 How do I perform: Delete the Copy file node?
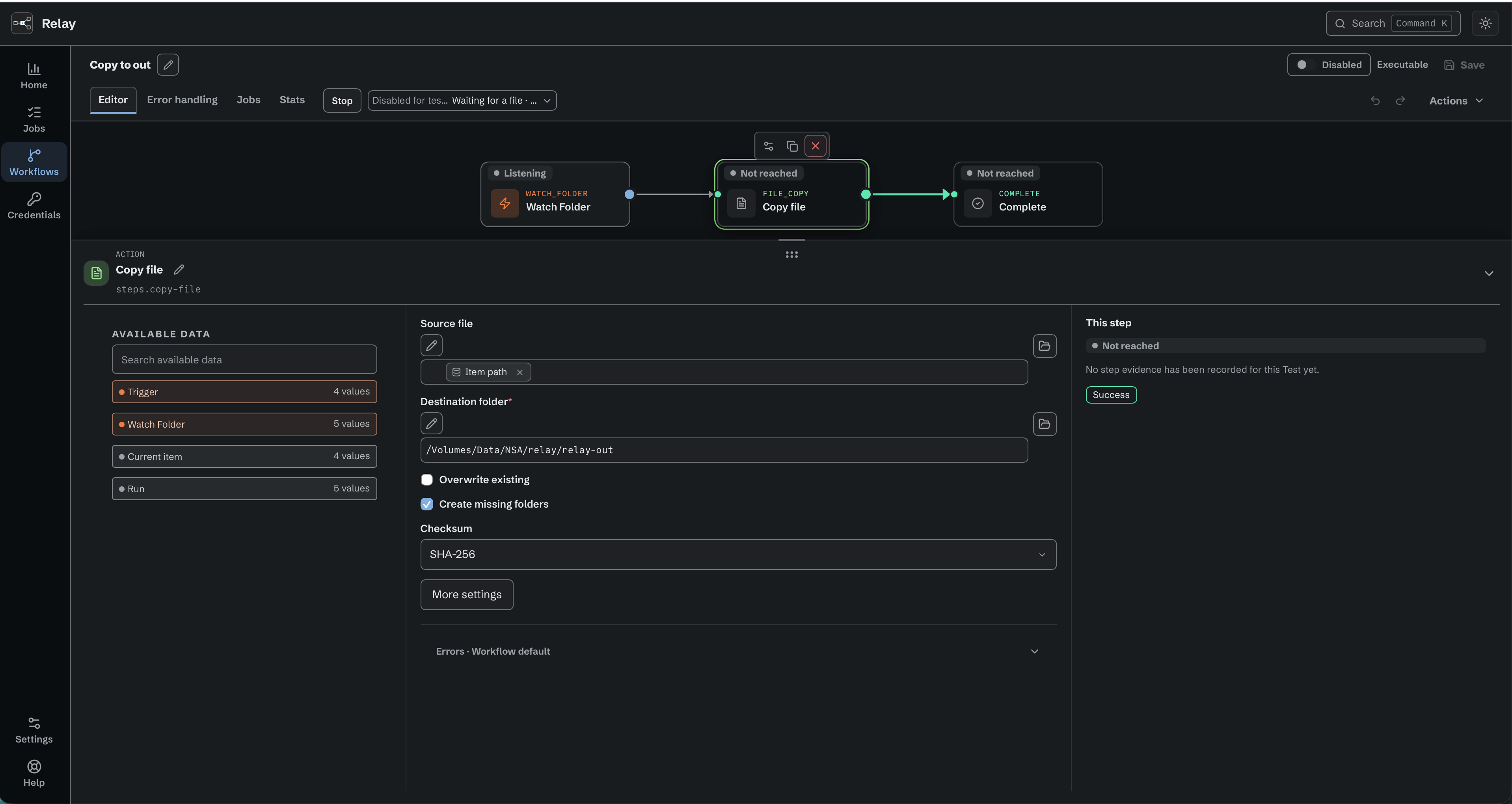[815, 146]
